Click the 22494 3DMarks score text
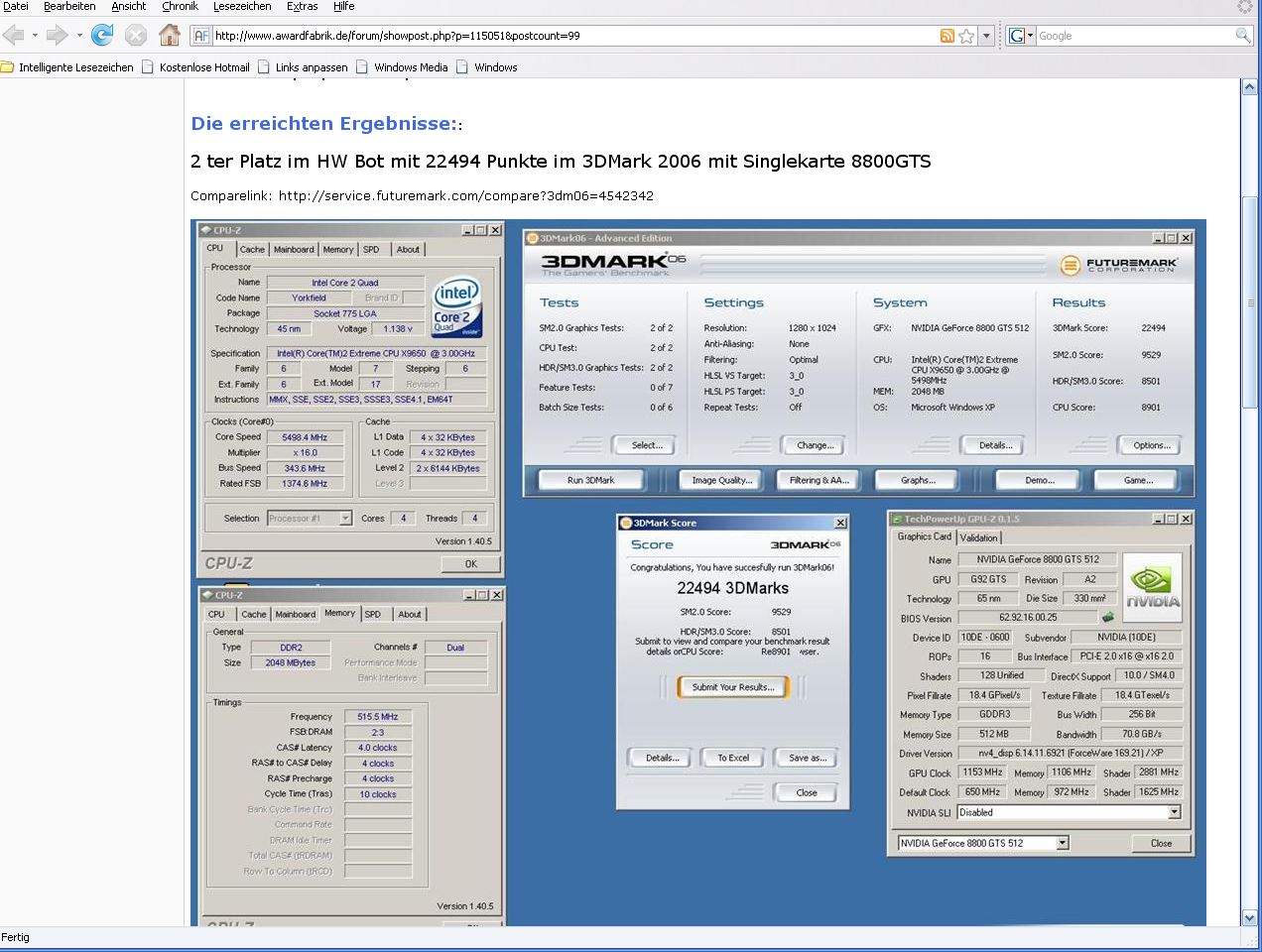 [x=733, y=588]
